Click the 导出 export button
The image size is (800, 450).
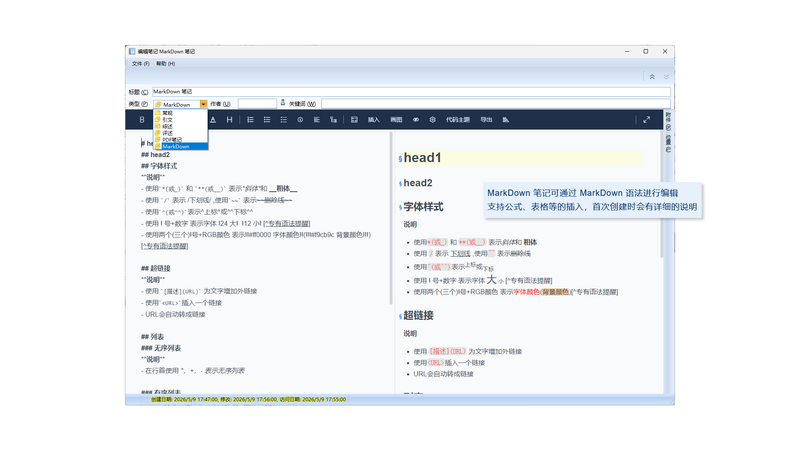(x=486, y=120)
